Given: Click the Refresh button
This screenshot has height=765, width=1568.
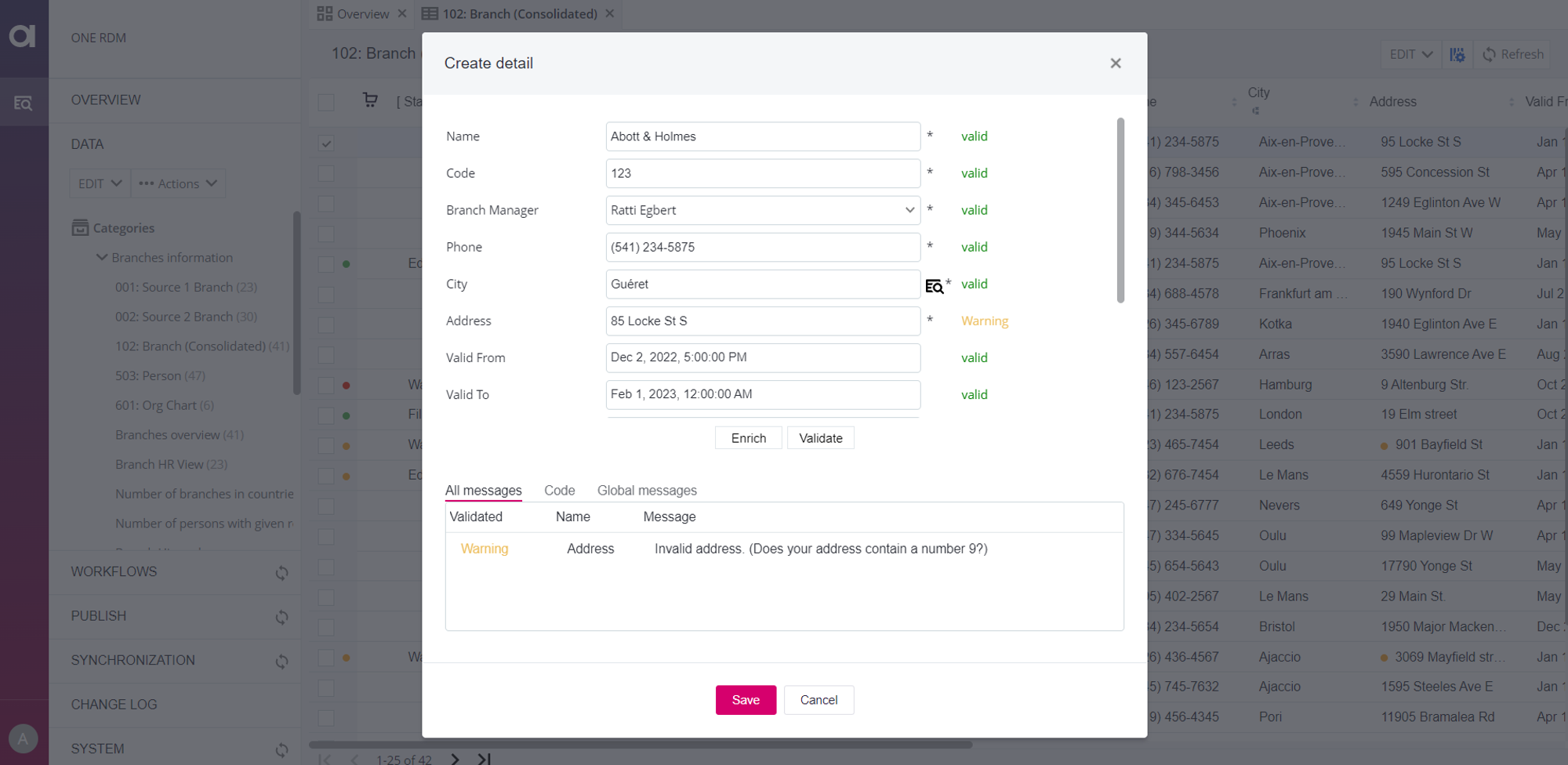Looking at the screenshot, I should click(x=1512, y=54).
